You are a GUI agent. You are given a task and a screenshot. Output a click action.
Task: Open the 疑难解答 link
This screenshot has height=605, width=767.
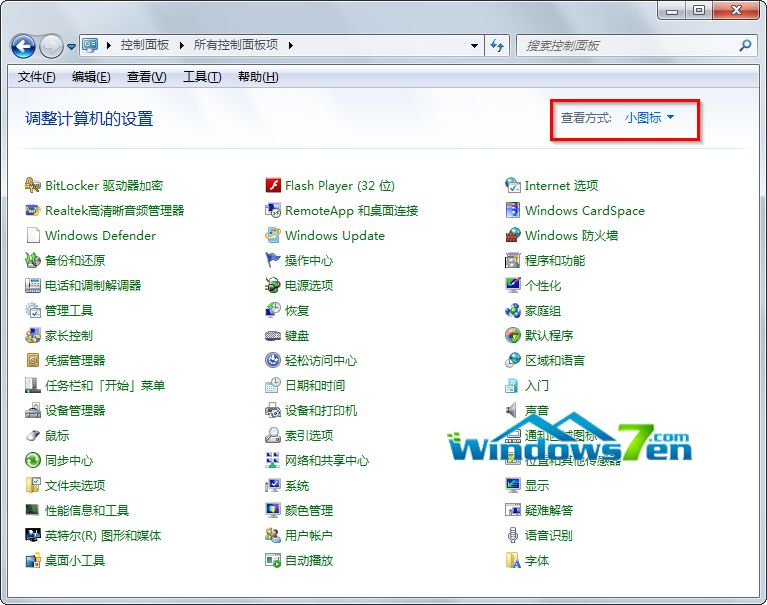[549, 511]
